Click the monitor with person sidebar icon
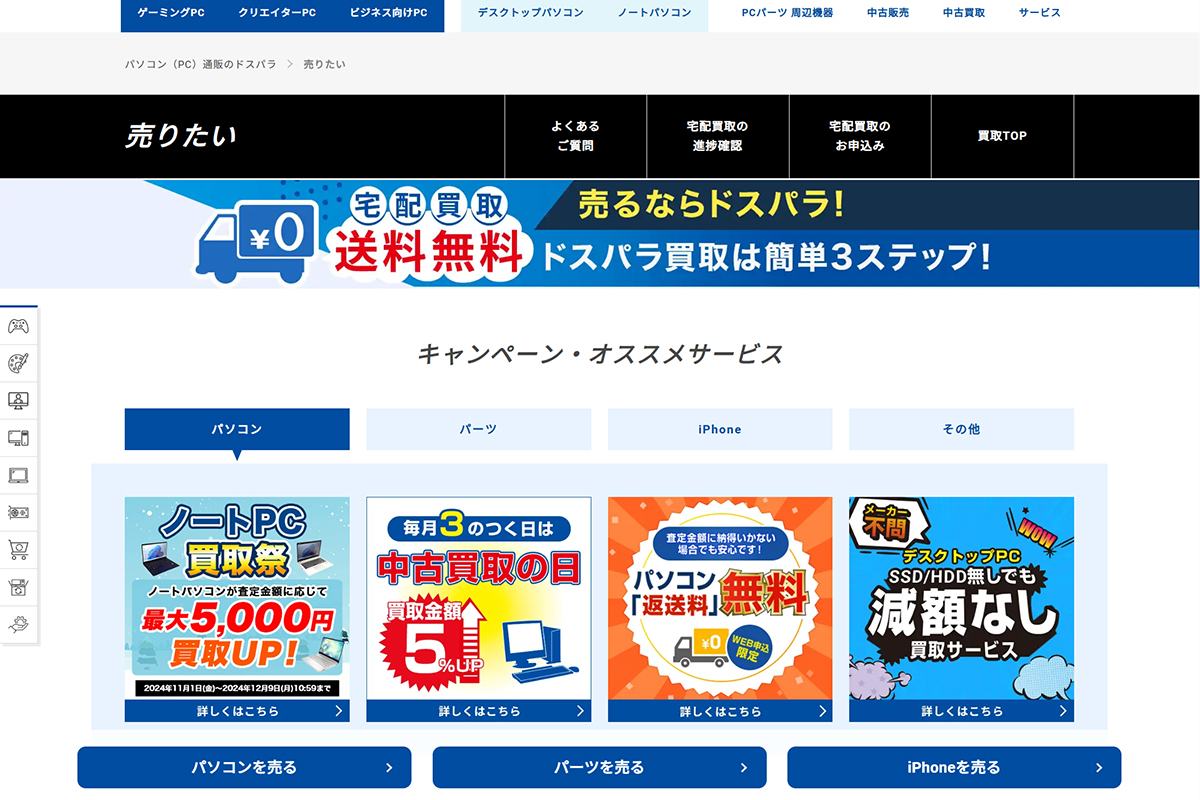Image resolution: width=1200 pixels, height=800 pixels. coord(18,400)
